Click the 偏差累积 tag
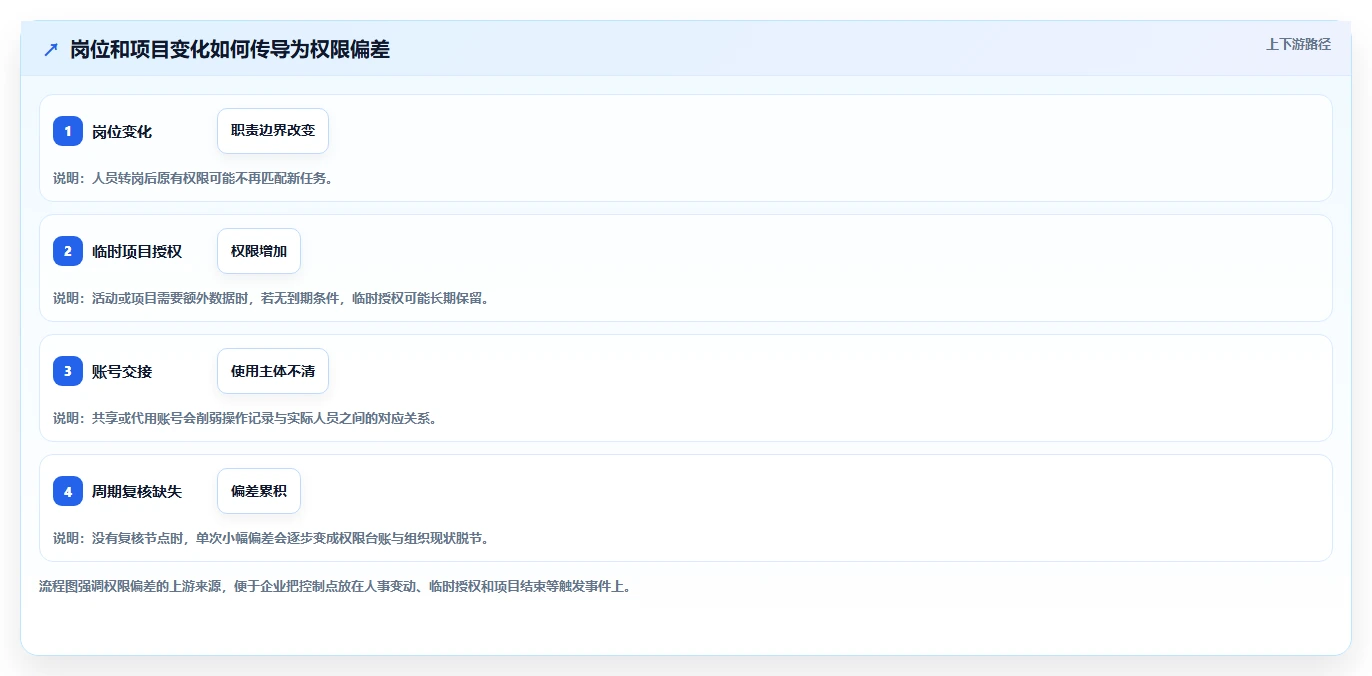The height and width of the screenshot is (676, 1372). 259,491
